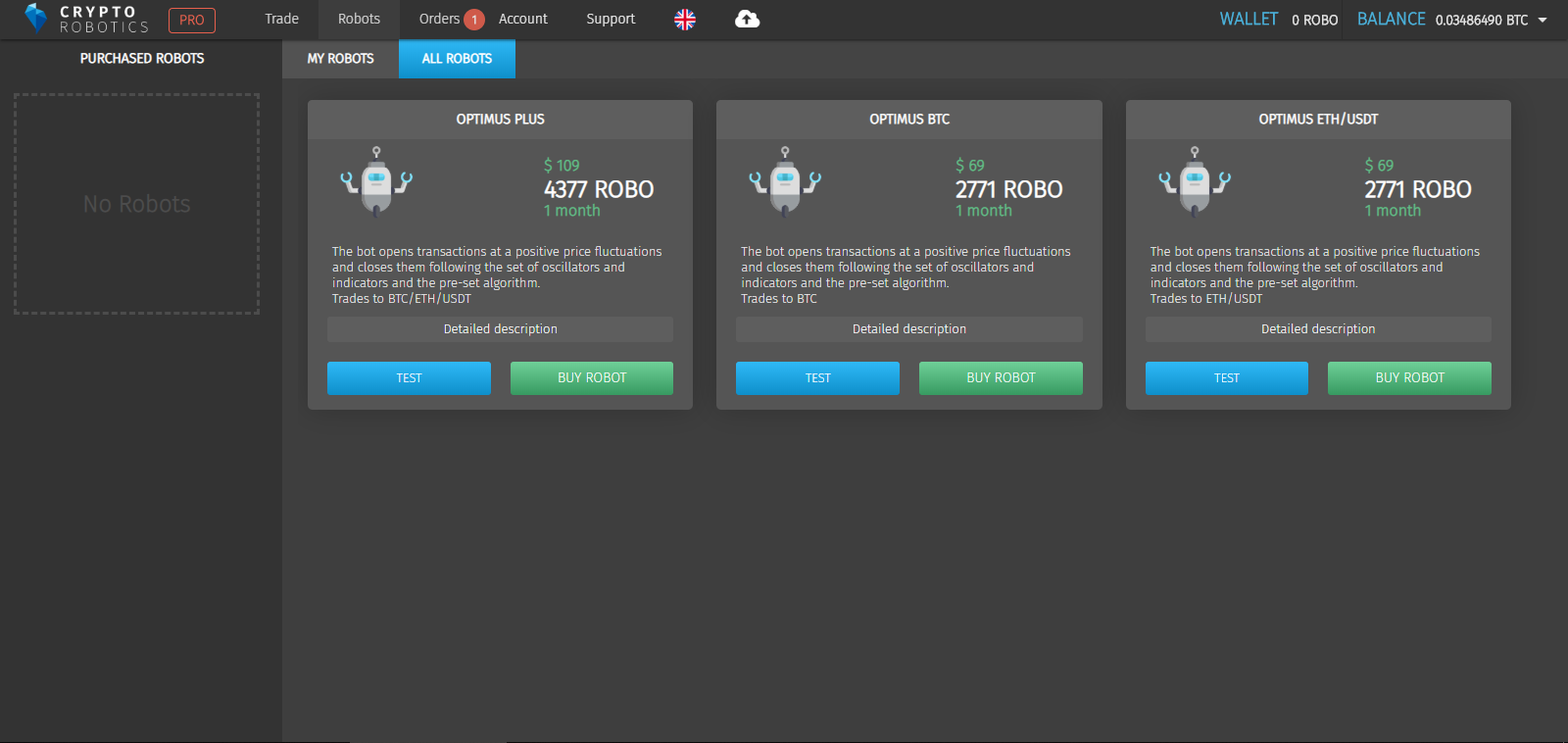Expand the balance dropdown arrow
The width and height of the screenshot is (1568, 743).
(1543, 20)
